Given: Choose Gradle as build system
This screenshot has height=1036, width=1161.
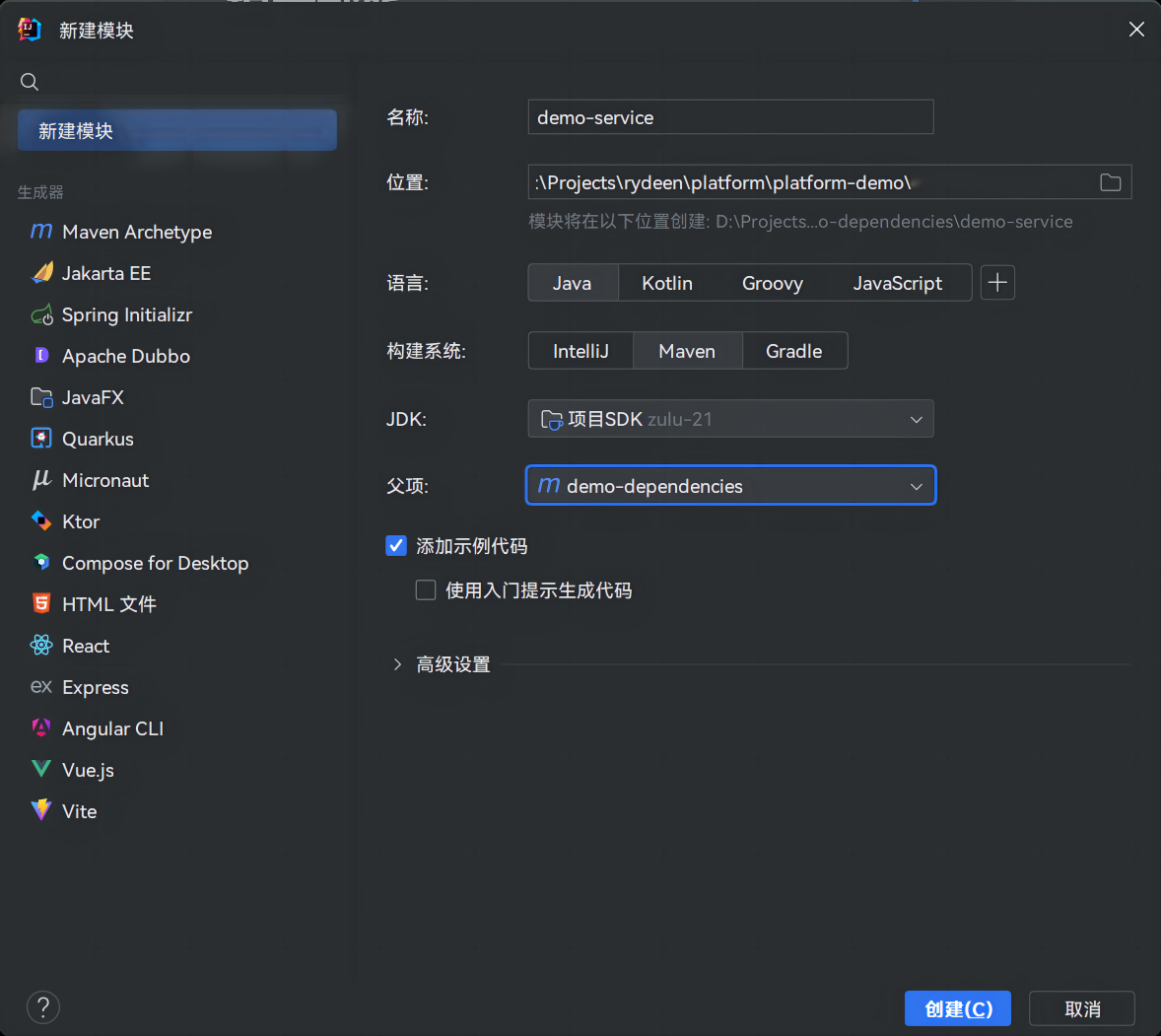Looking at the screenshot, I should [793, 351].
